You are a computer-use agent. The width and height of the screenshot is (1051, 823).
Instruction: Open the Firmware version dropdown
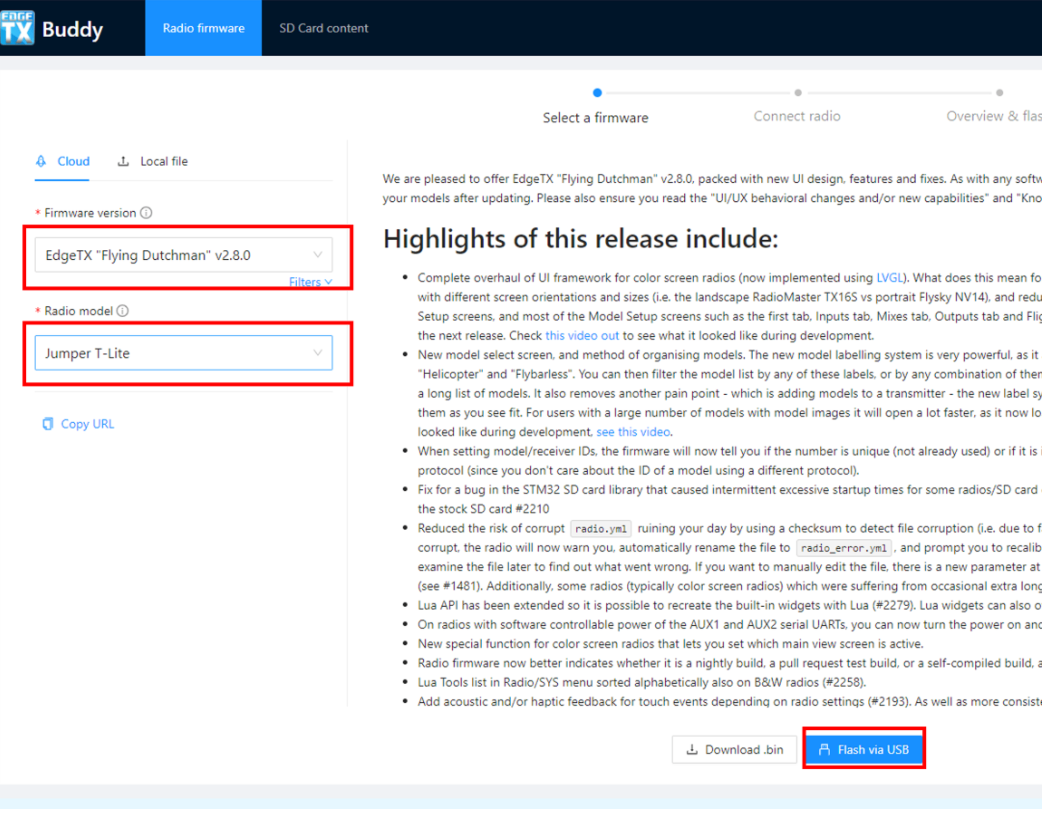tap(185, 257)
